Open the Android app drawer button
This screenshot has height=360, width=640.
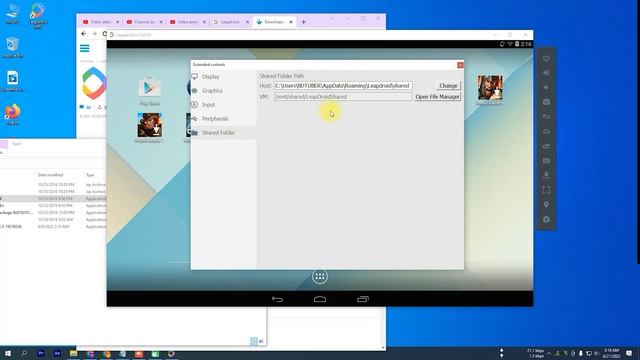320,277
